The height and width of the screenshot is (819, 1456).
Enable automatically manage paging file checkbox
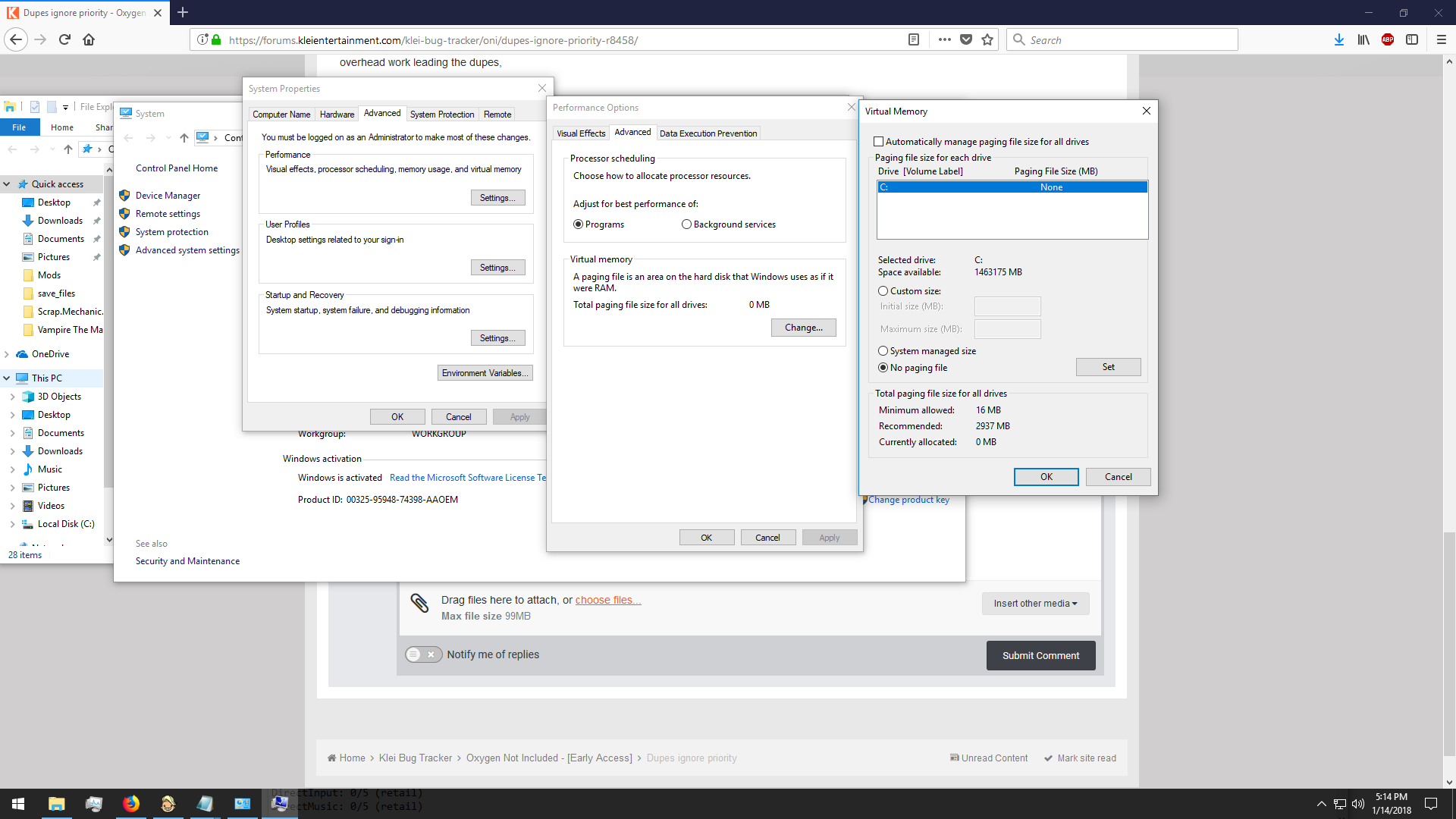[x=879, y=142]
